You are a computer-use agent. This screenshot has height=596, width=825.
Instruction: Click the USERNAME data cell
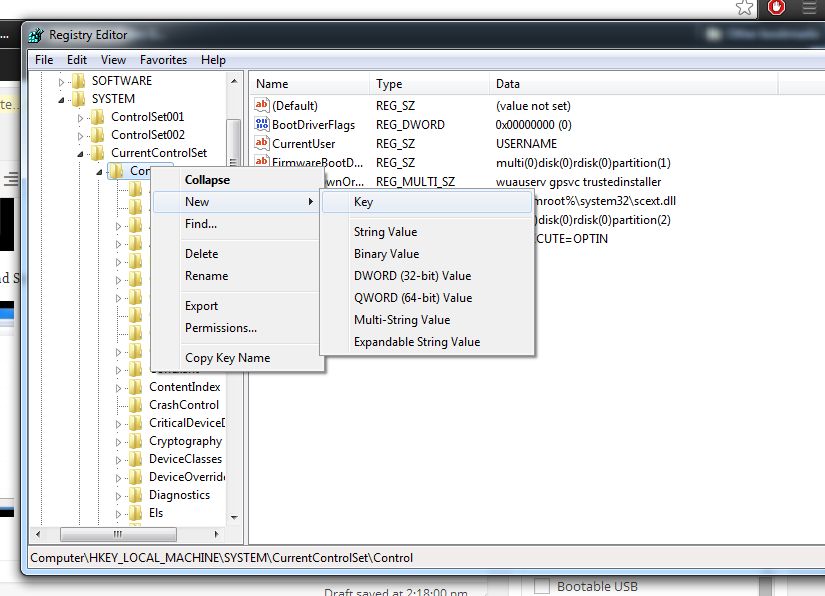[x=526, y=144]
